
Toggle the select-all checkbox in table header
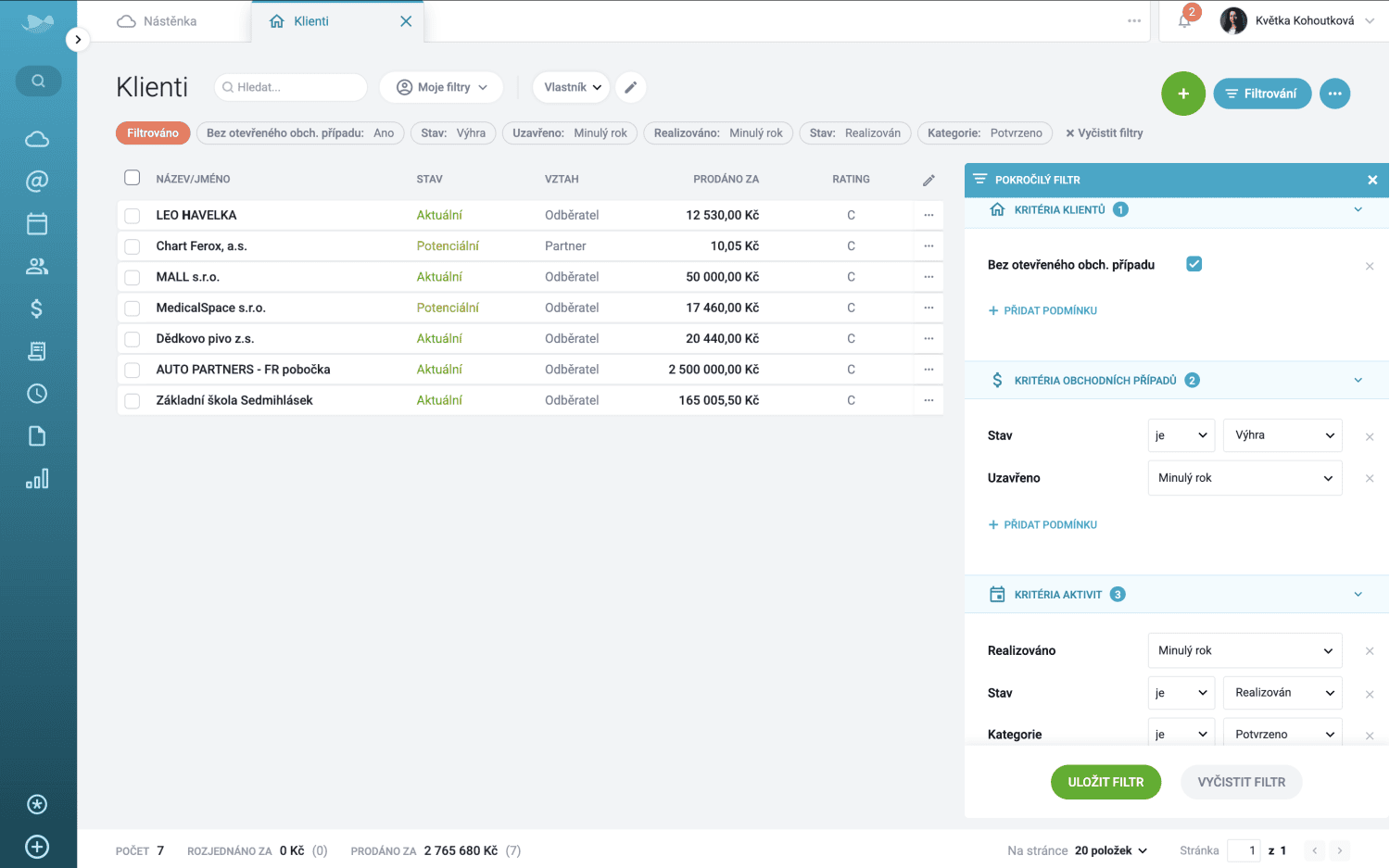coord(133,178)
